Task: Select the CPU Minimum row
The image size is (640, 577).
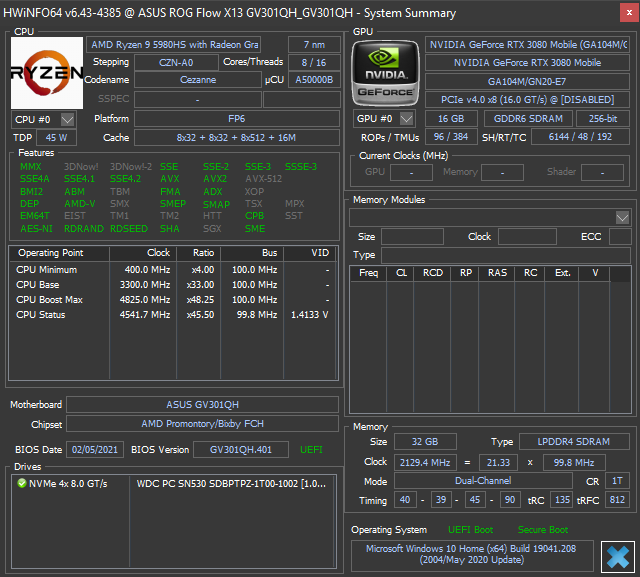Action: [173, 270]
